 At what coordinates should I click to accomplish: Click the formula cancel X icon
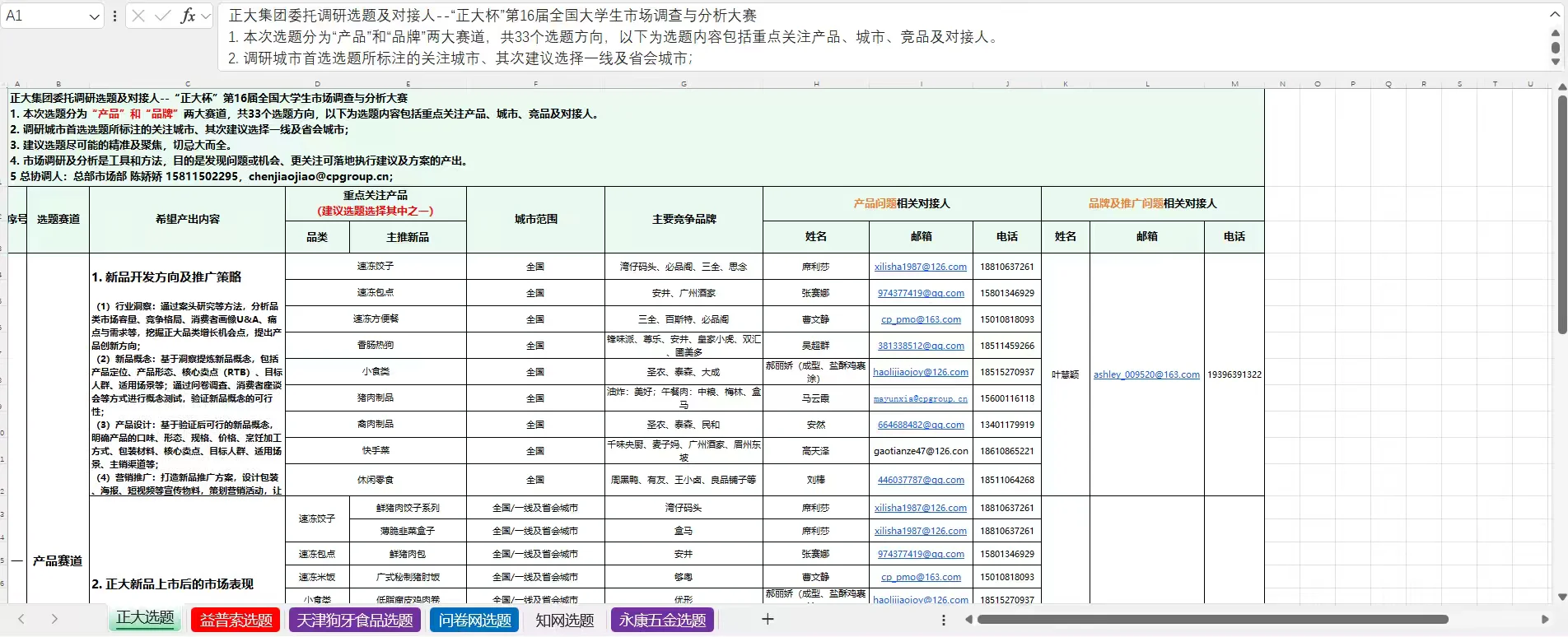[138, 16]
